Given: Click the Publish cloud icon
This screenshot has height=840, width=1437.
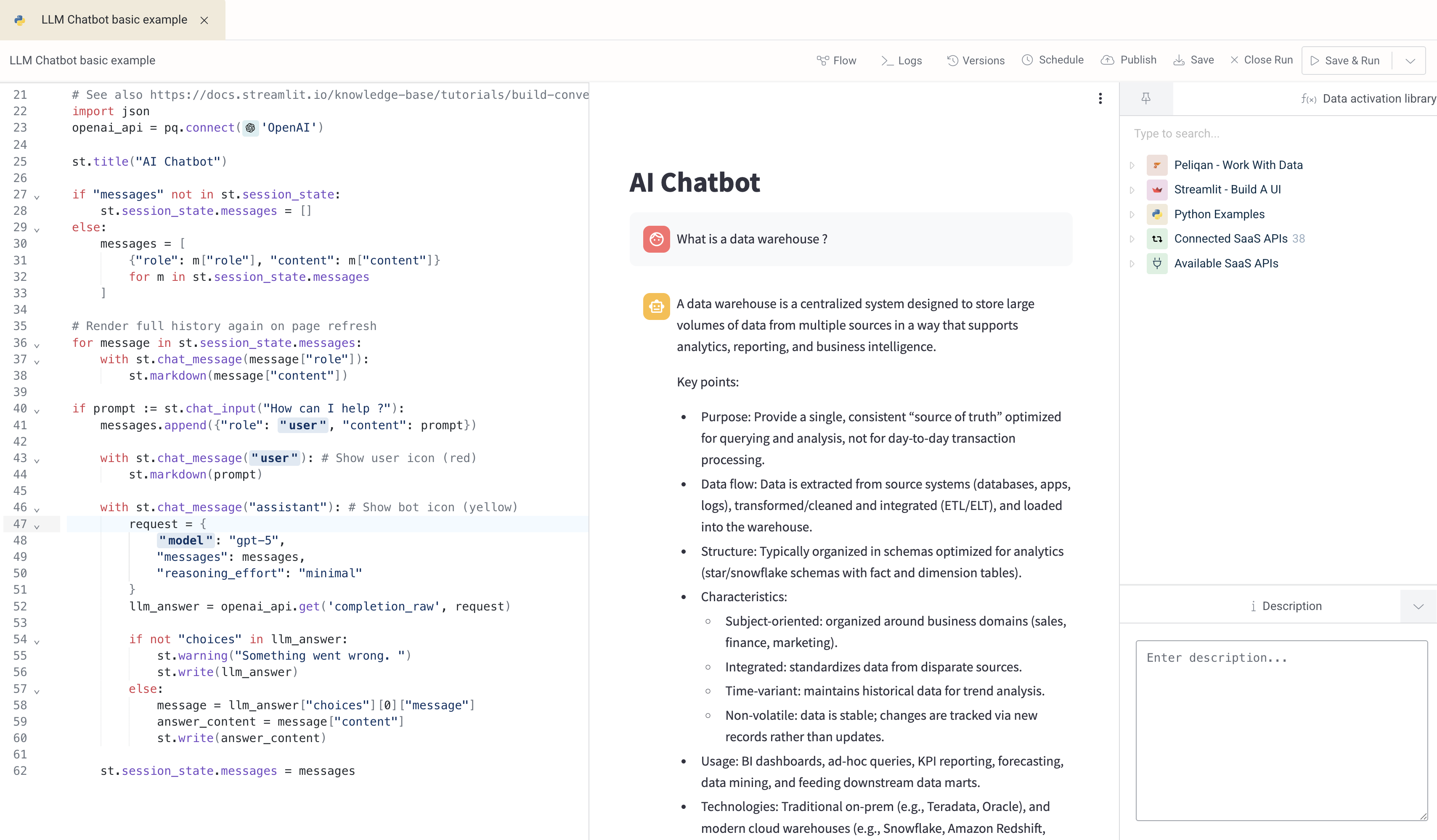Looking at the screenshot, I should coord(1107,60).
